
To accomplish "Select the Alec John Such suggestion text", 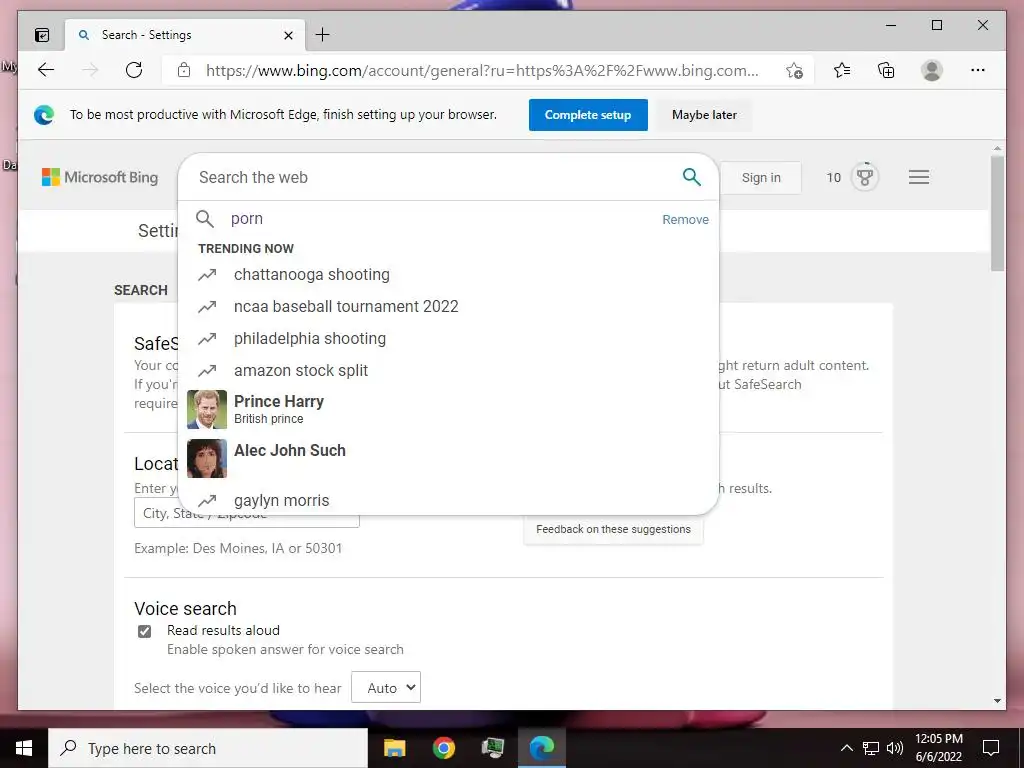I will click(x=289, y=451).
